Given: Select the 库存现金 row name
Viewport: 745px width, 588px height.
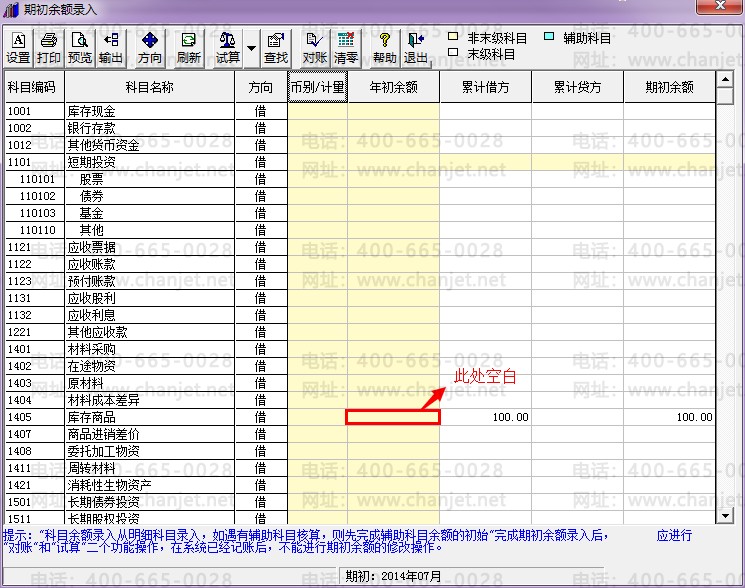Looking at the screenshot, I should 92,112.
